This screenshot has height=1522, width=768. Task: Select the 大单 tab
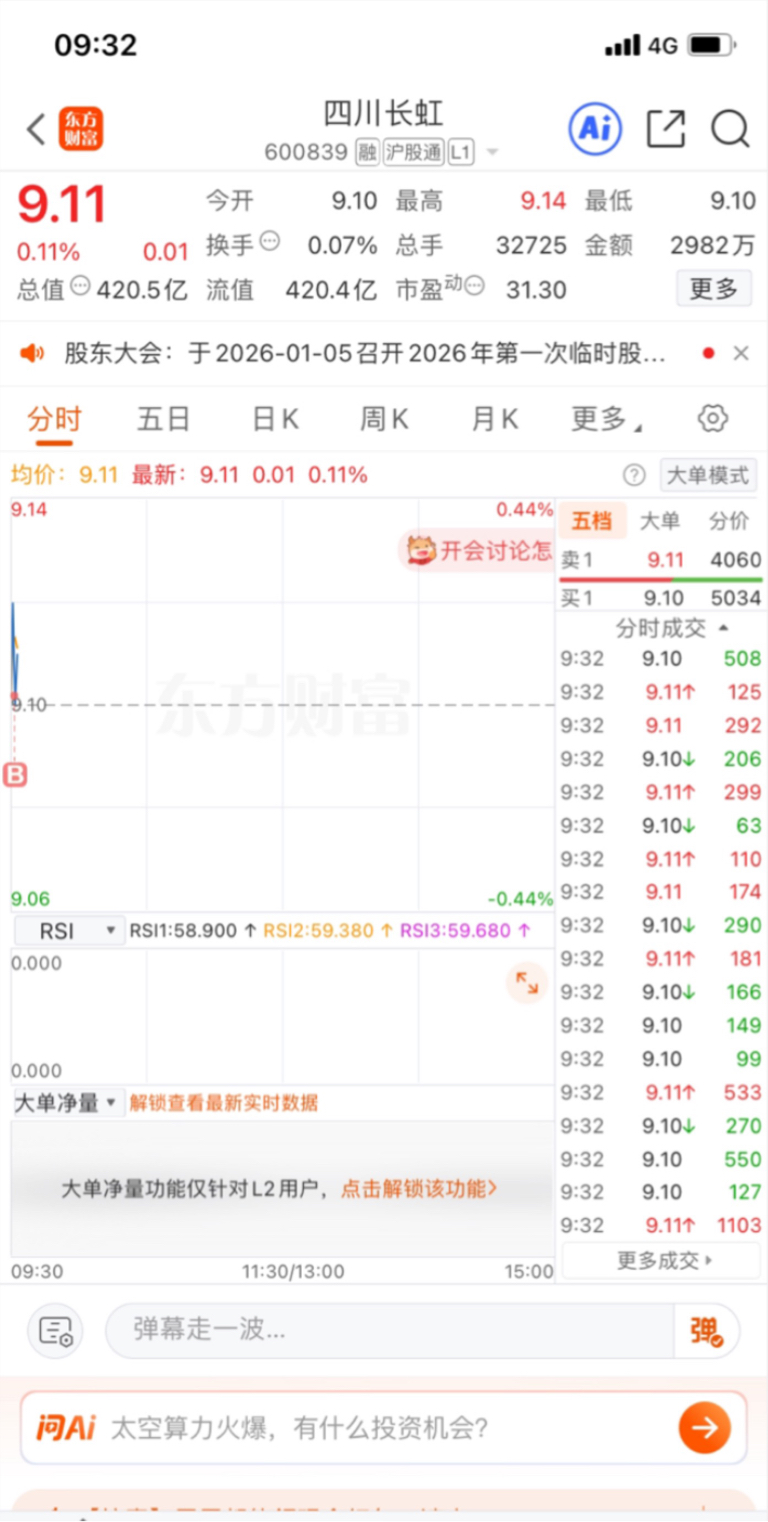tap(660, 521)
